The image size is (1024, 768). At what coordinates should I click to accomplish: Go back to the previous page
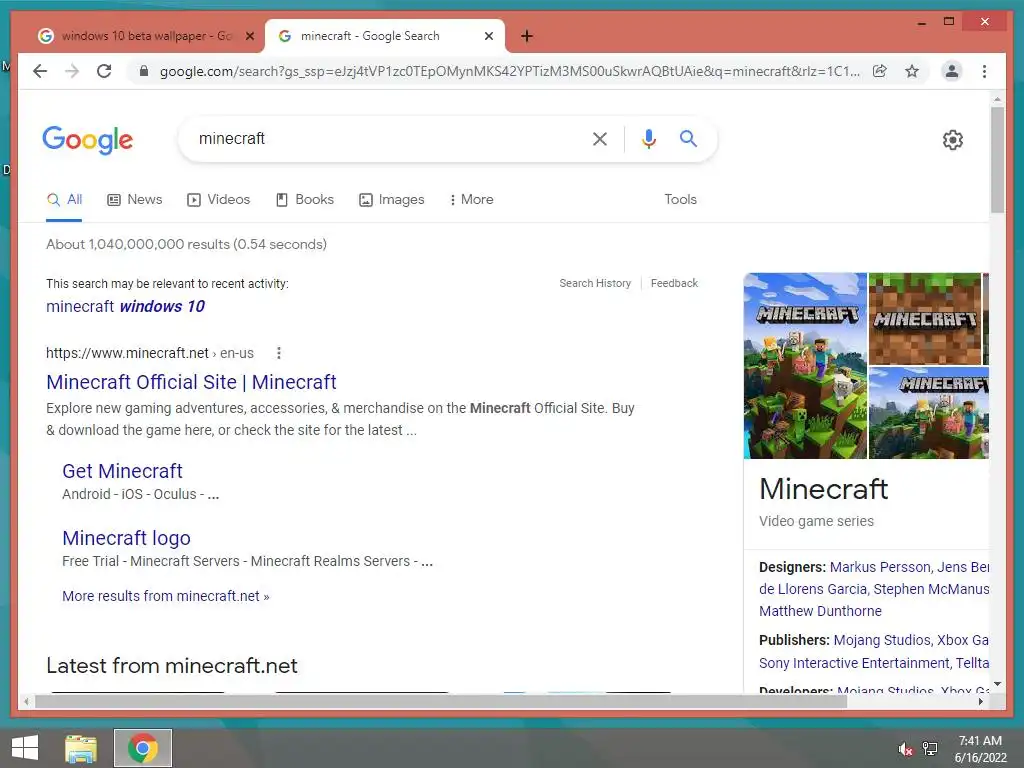point(40,71)
